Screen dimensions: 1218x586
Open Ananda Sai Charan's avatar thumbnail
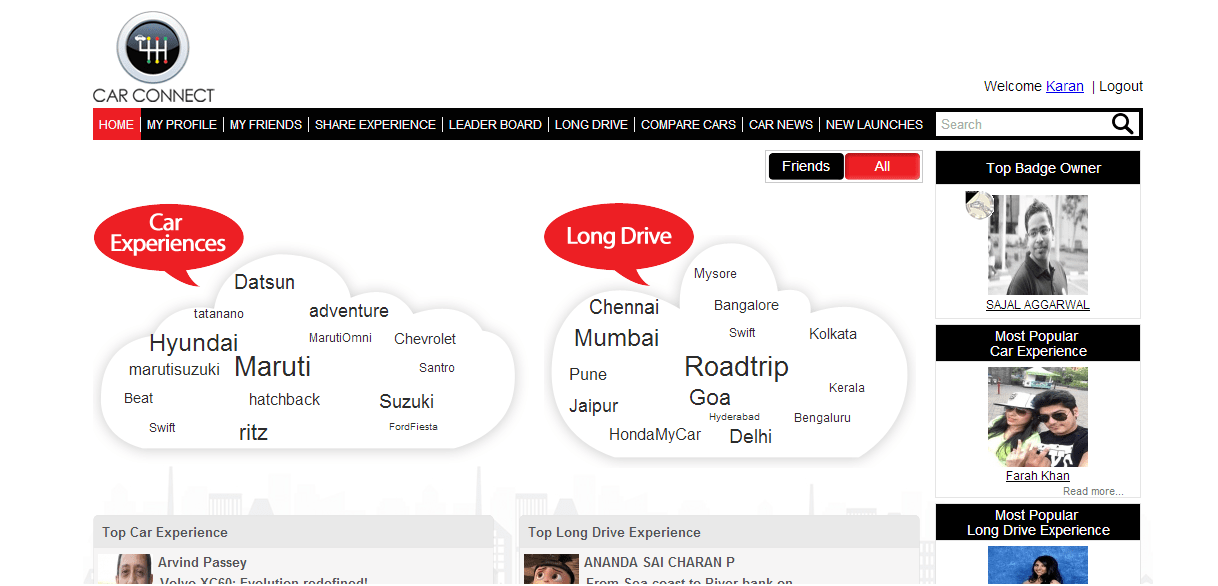coord(551,569)
